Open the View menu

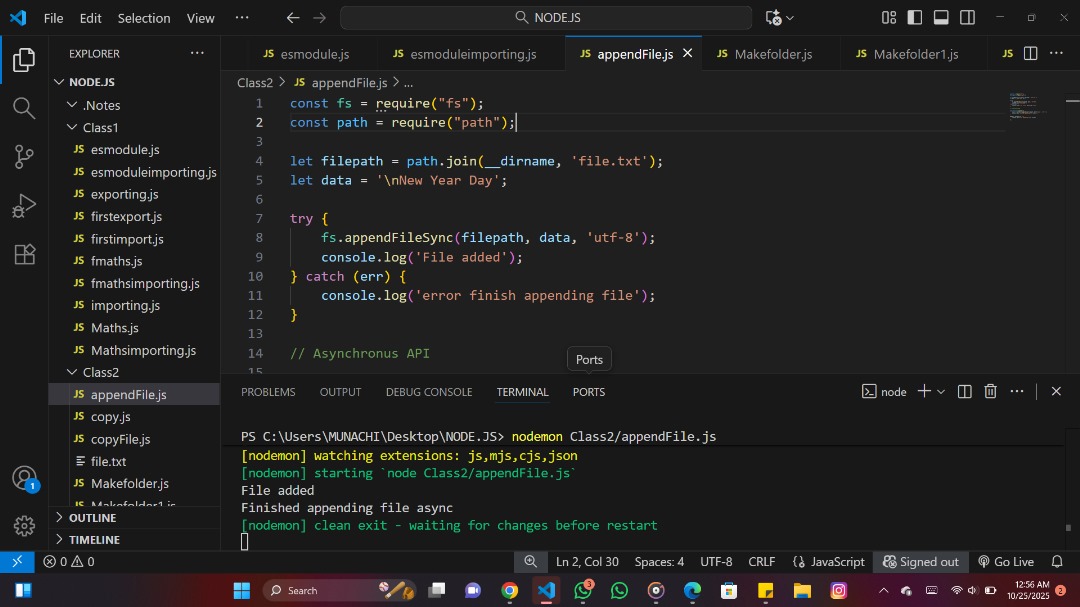(200, 18)
